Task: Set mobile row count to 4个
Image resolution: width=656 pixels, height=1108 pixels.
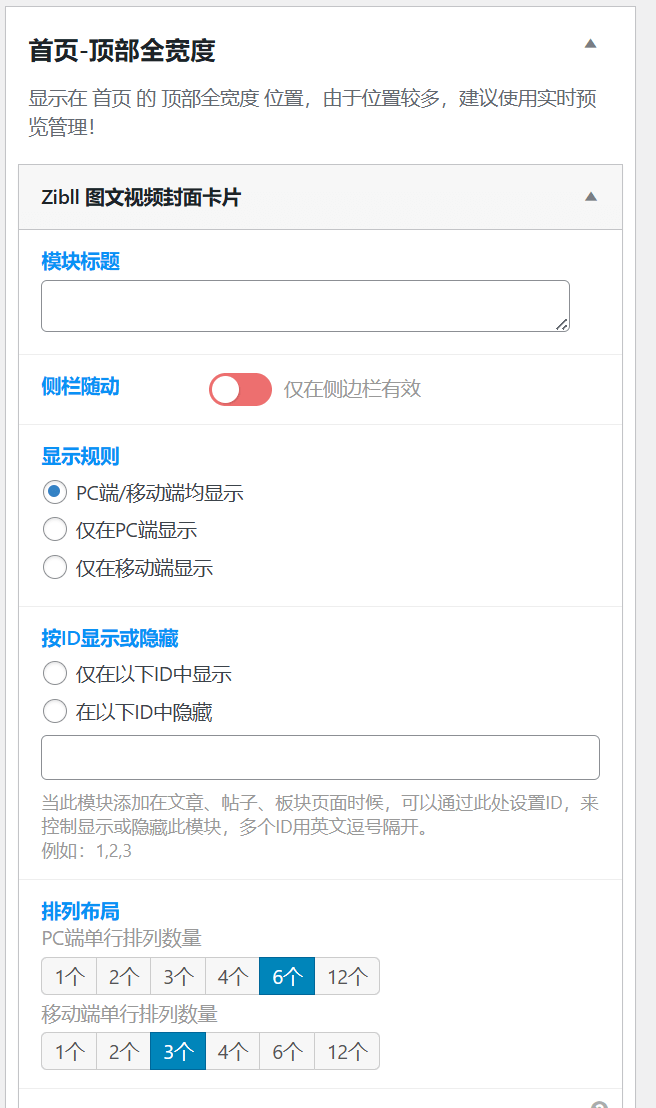Action: (233, 1051)
